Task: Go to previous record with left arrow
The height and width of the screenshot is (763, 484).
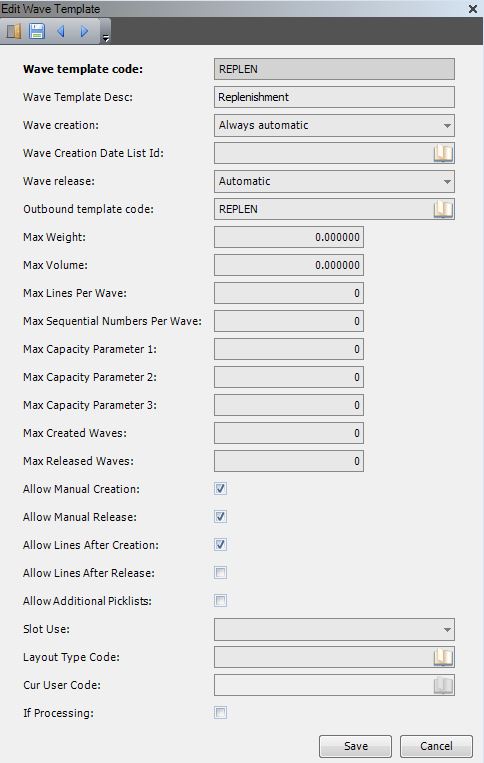Action: [61, 32]
